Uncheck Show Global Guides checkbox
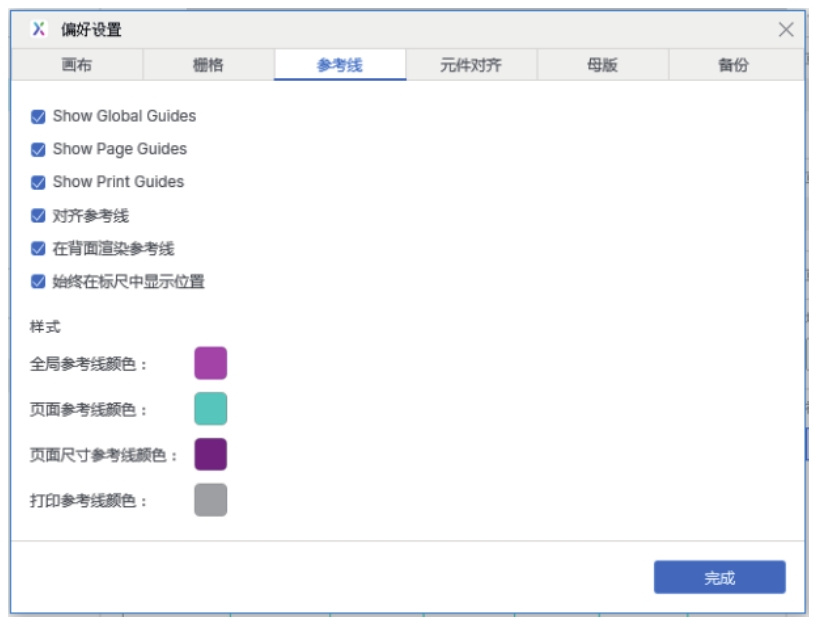Image resolution: width=813 pixels, height=620 pixels. 38,116
